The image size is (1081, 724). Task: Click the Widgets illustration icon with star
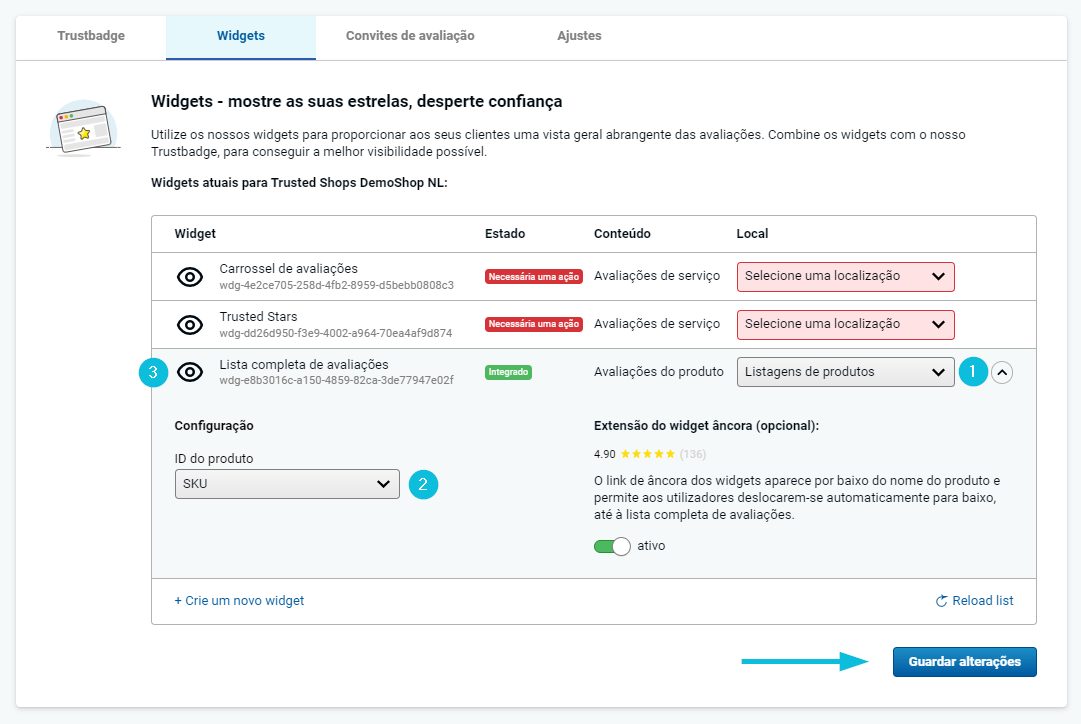tap(84, 128)
